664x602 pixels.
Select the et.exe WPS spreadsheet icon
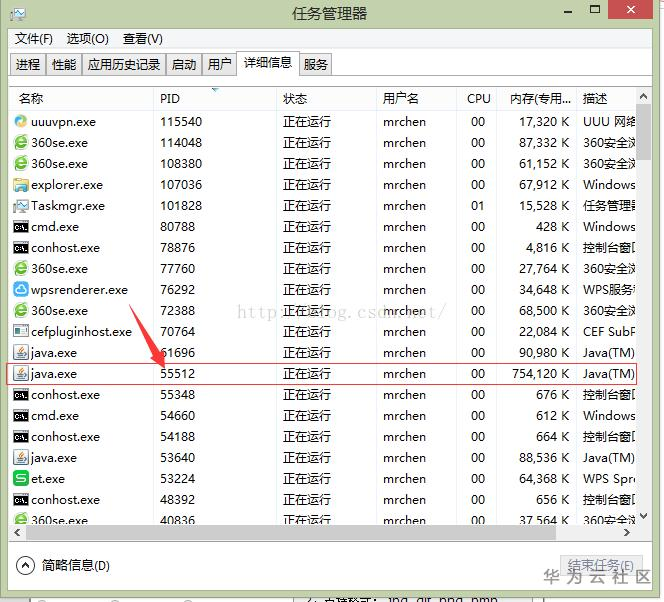(21, 478)
